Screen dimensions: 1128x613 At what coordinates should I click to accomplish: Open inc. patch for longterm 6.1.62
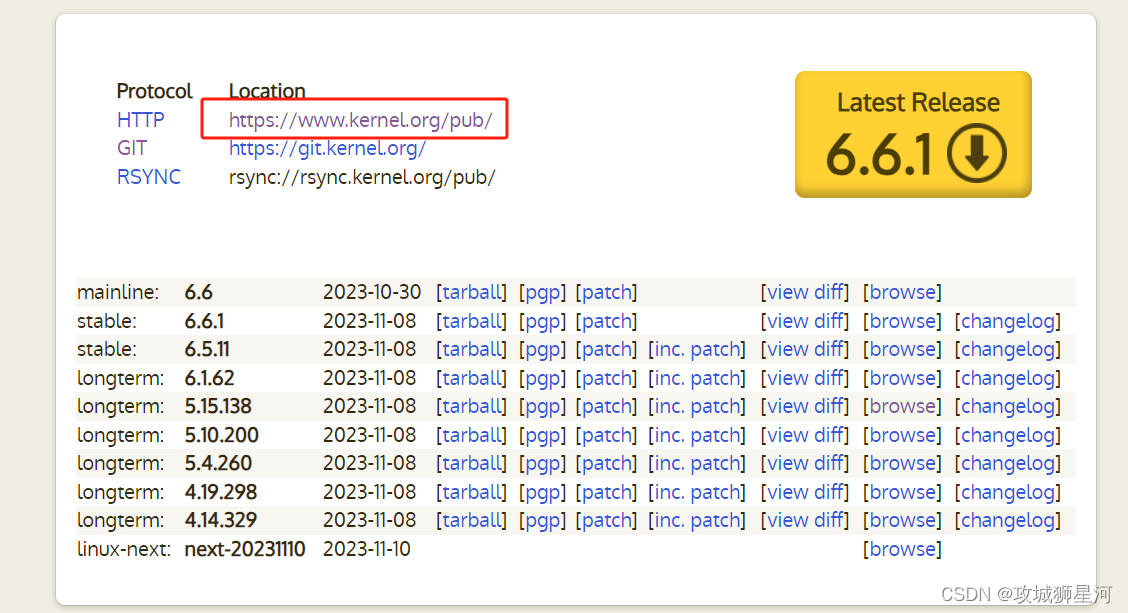(697, 378)
